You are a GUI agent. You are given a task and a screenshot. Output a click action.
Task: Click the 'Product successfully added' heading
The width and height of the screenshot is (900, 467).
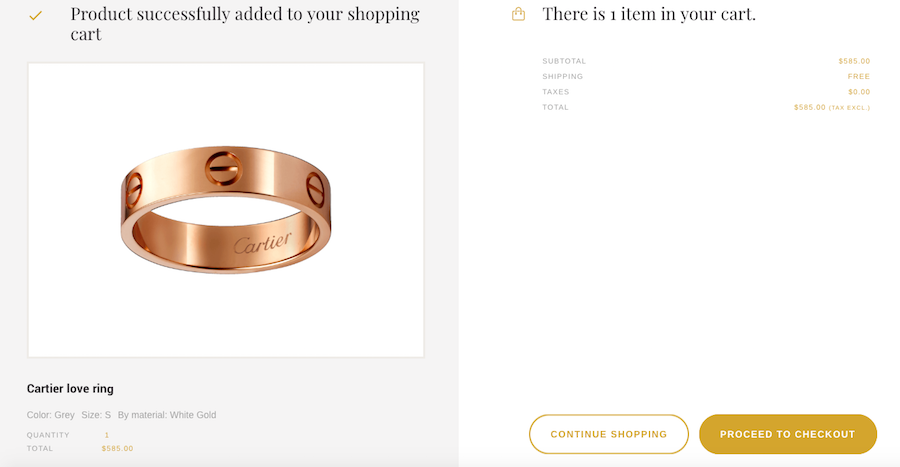click(x=245, y=24)
